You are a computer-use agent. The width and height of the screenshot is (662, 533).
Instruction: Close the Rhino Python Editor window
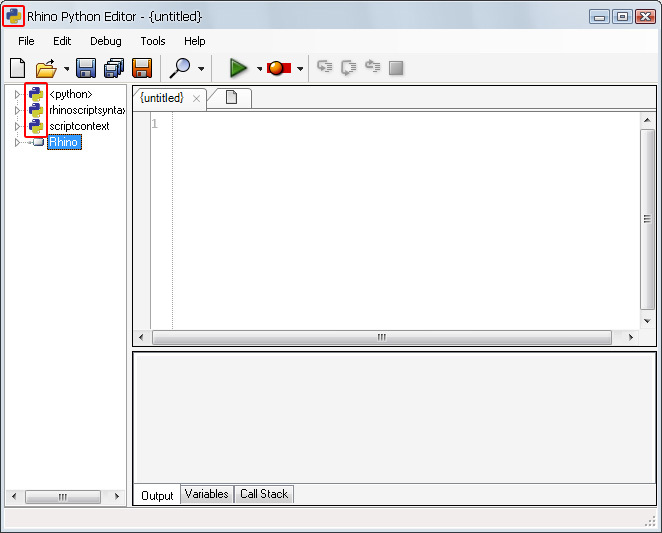coord(646,16)
